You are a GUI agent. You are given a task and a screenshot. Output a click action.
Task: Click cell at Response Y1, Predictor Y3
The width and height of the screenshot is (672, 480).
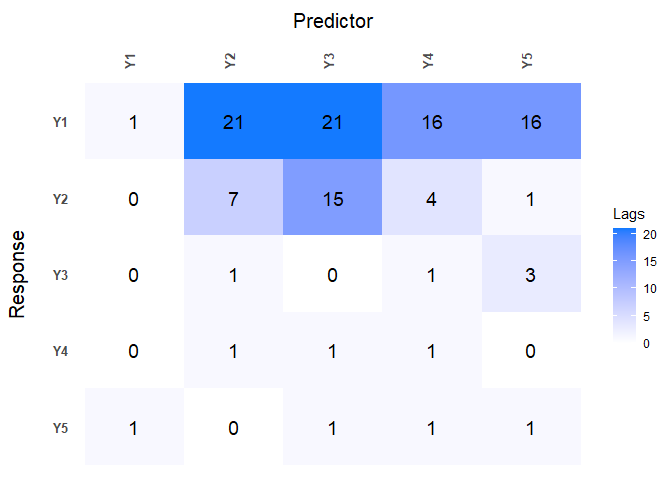click(x=332, y=122)
